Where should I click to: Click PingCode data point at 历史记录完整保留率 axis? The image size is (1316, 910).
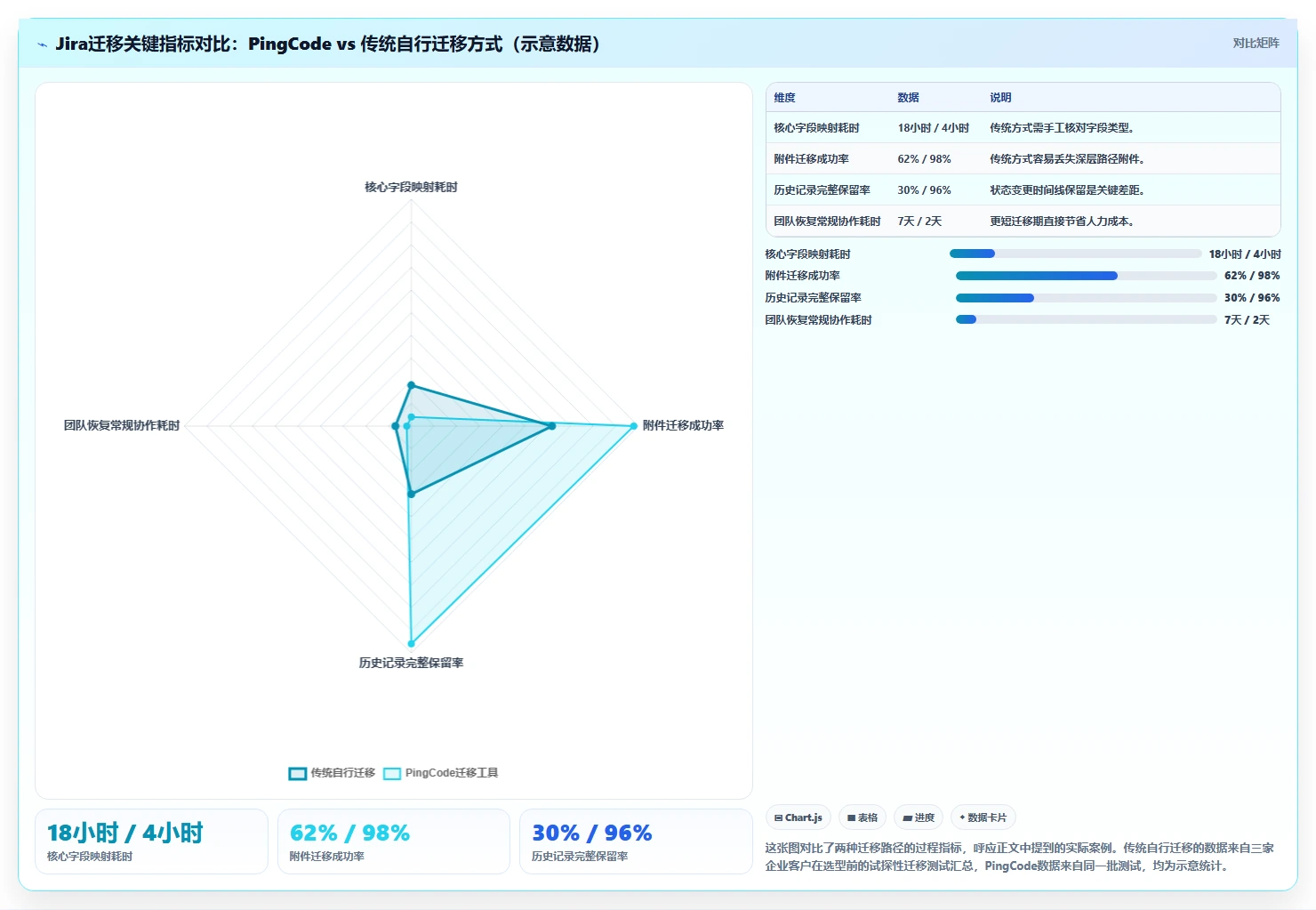click(x=411, y=643)
